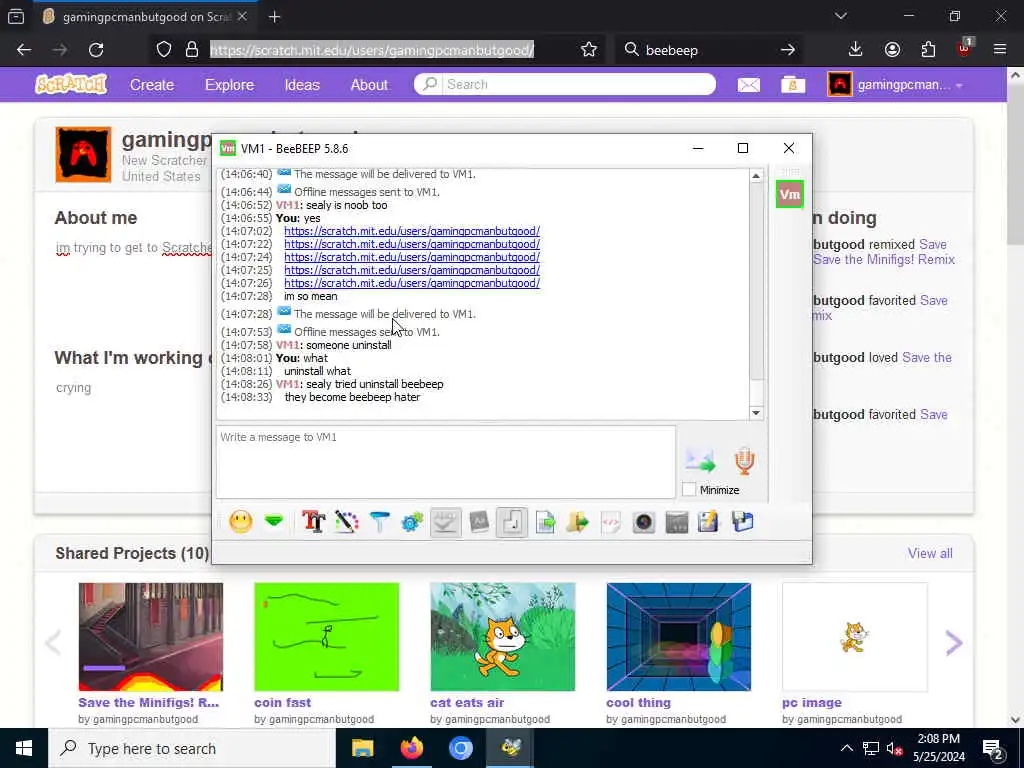The image size is (1024, 768).
Task: Select the gamingpcmanbutgood on Scratch tab
Action: [146, 17]
